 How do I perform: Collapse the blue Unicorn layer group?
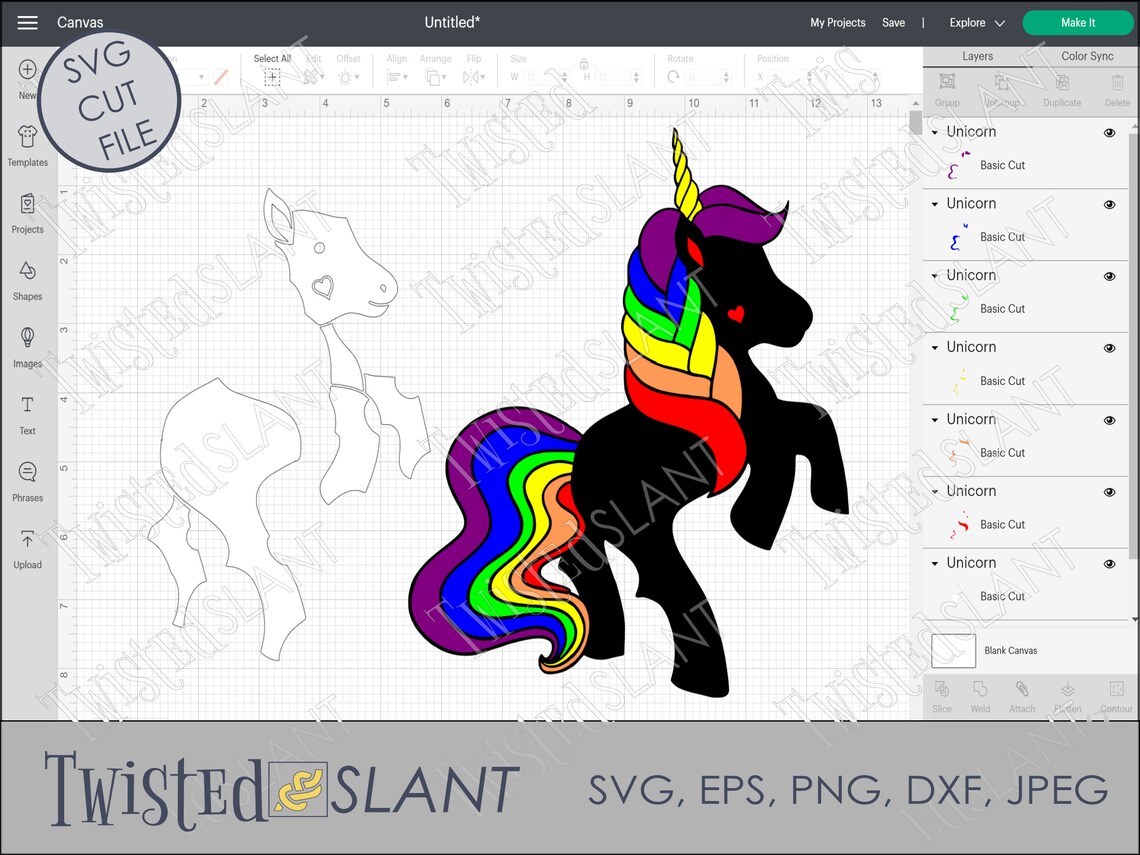coord(935,204)
